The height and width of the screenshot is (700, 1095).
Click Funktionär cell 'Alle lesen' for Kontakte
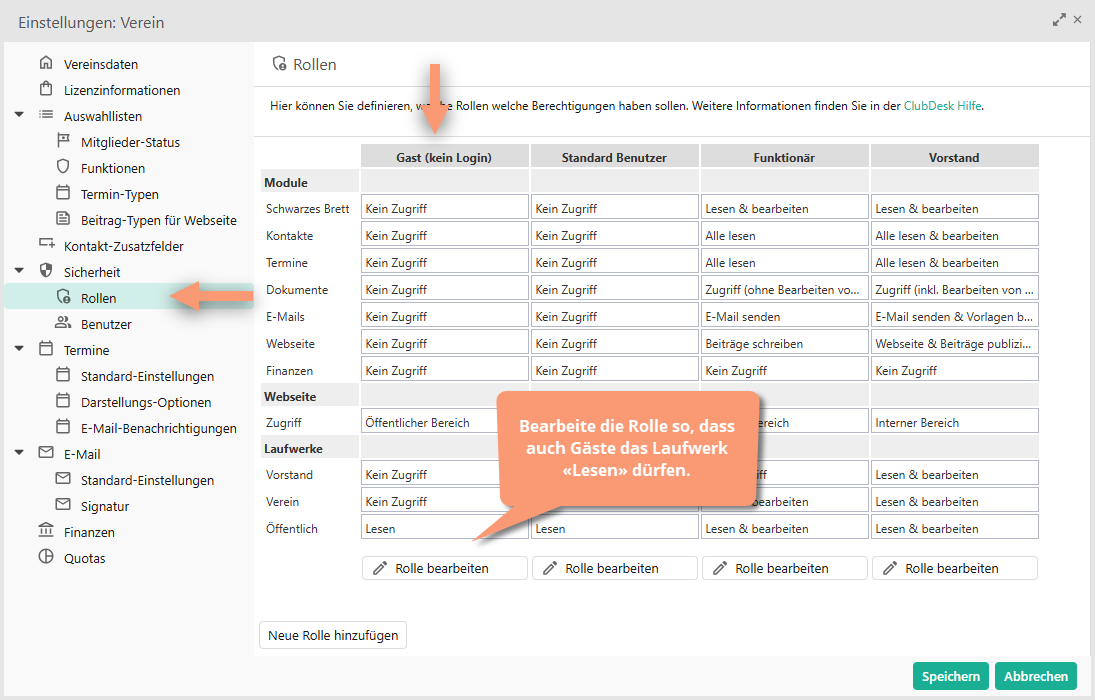[x=784, y=235]
